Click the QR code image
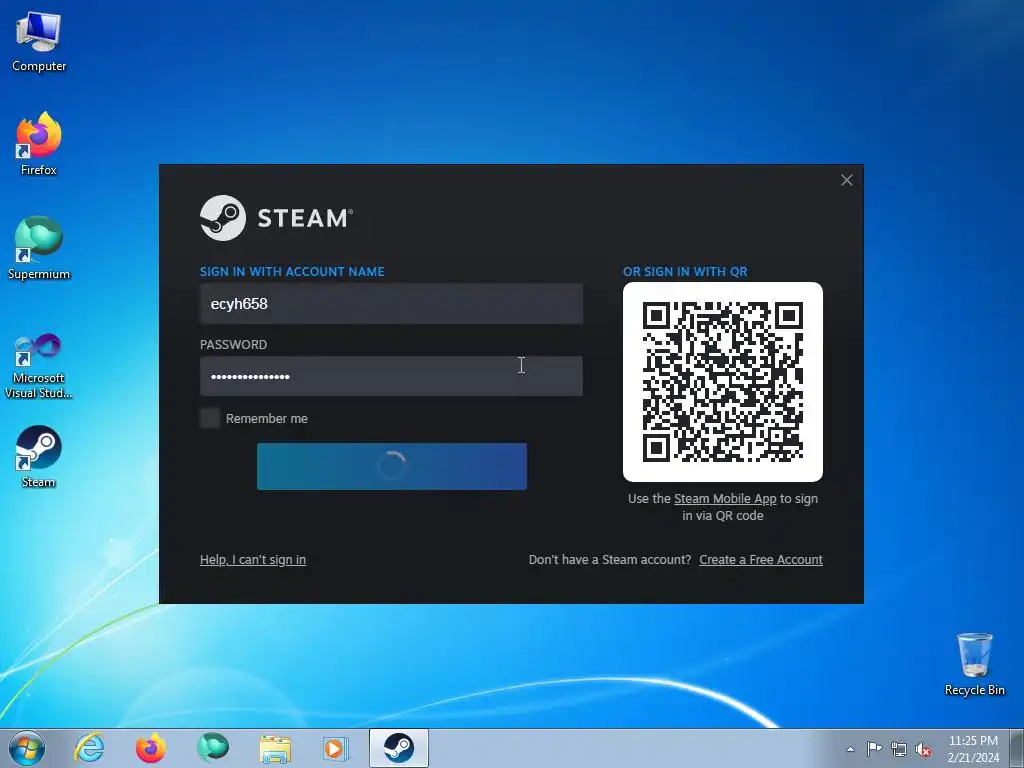 coord(723,382)
